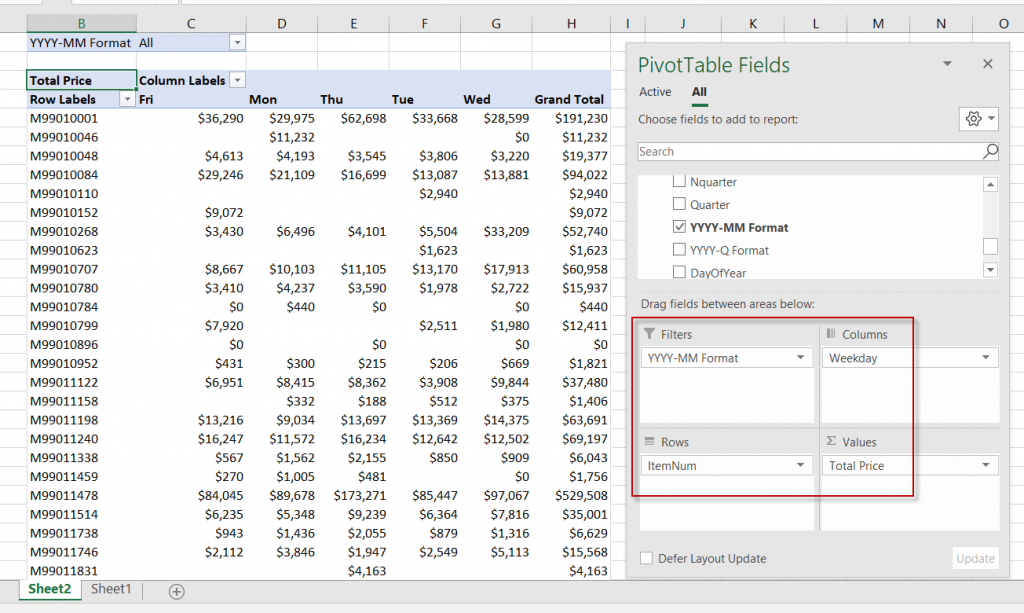The image size is (1024, 613).
Task: Enable the Nquarter field checkbox
Action: tap(680, 182)
